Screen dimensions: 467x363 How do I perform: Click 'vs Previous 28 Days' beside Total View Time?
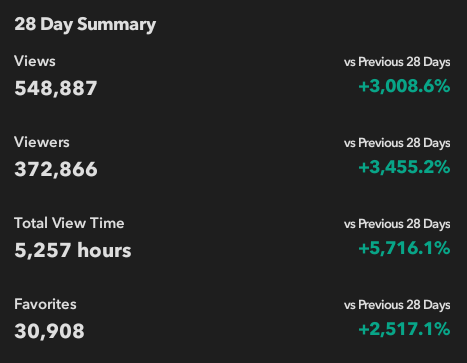point(397,224)
